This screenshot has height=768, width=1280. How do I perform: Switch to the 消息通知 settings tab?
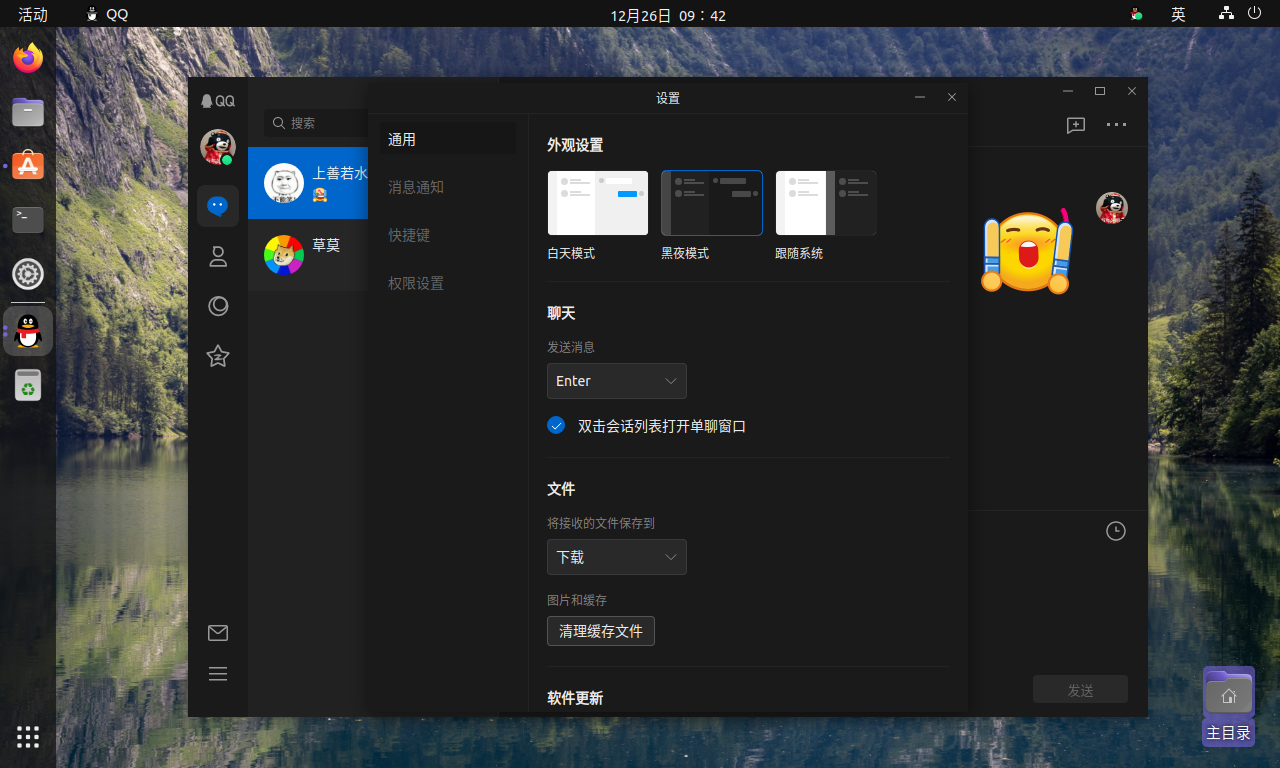[416, 187]
